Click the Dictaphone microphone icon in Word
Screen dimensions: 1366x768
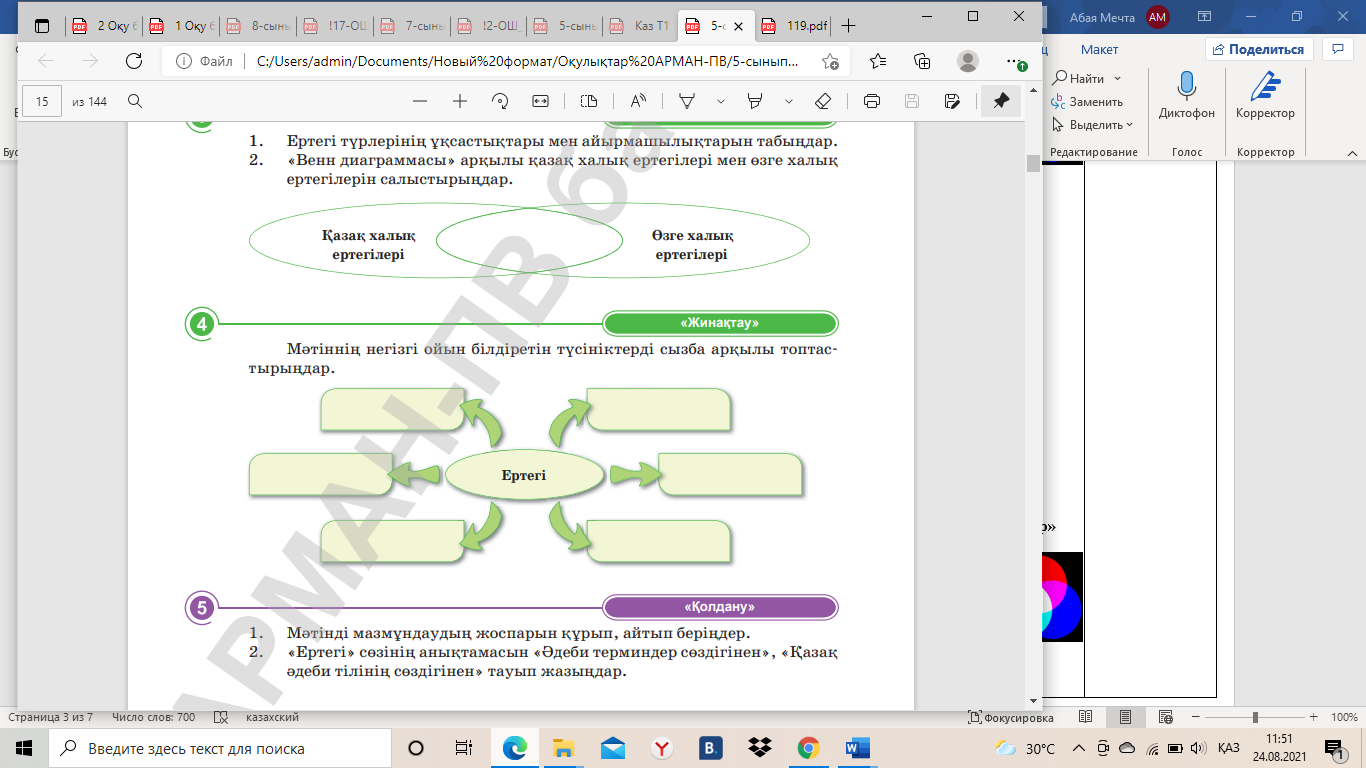pyautogui.click(x=1187, y=87)
